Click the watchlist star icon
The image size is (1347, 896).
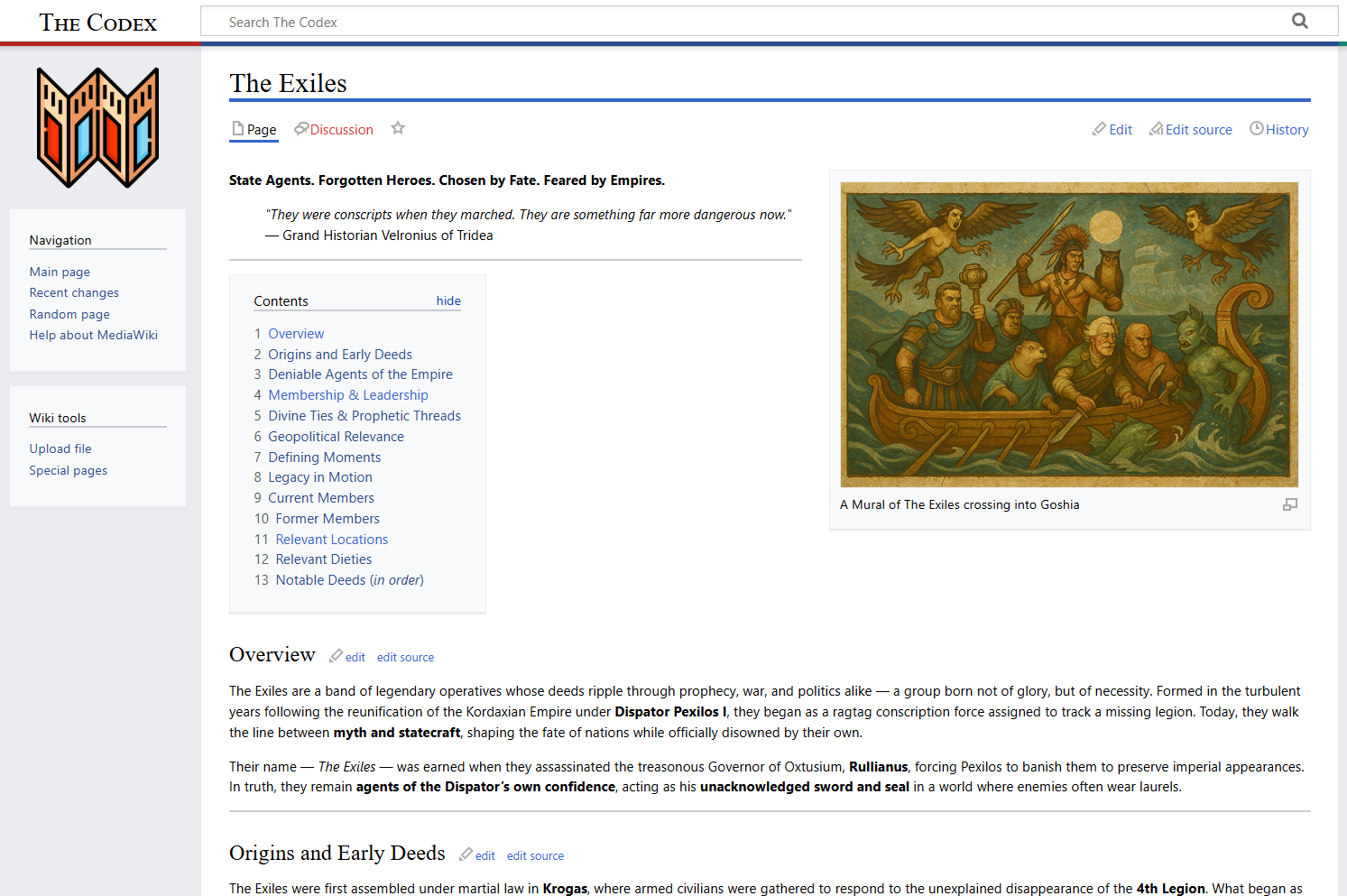click(398, 128)
